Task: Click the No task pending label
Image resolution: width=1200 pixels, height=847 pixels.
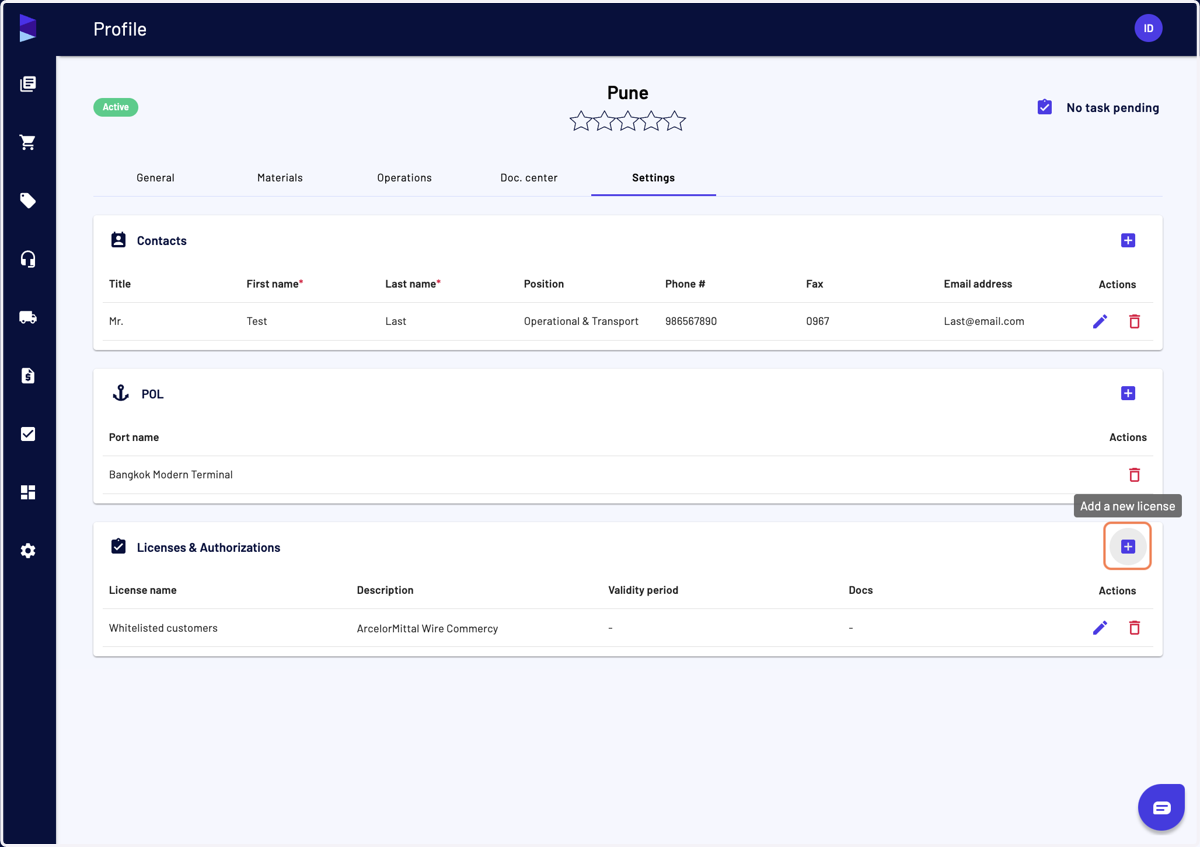Action: click(1113, 108)
